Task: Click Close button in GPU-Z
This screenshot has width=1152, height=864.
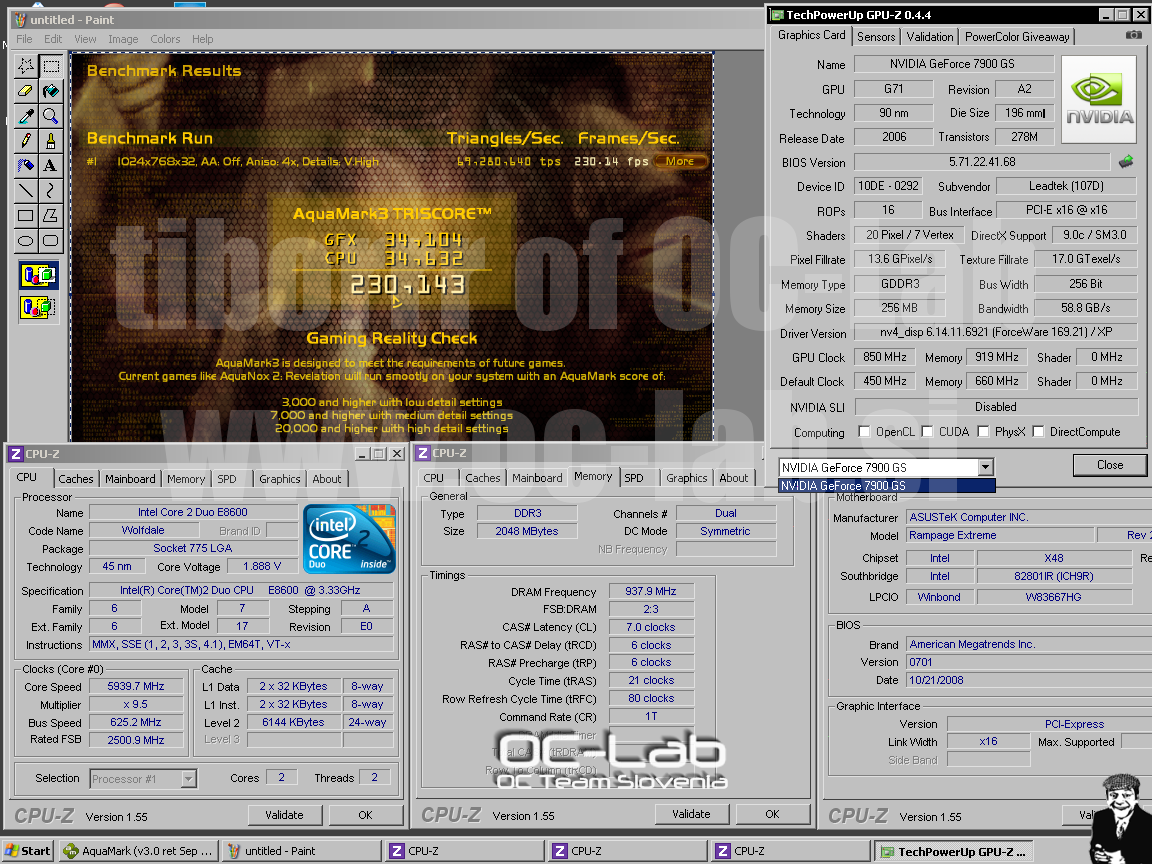Action: 1109,465
